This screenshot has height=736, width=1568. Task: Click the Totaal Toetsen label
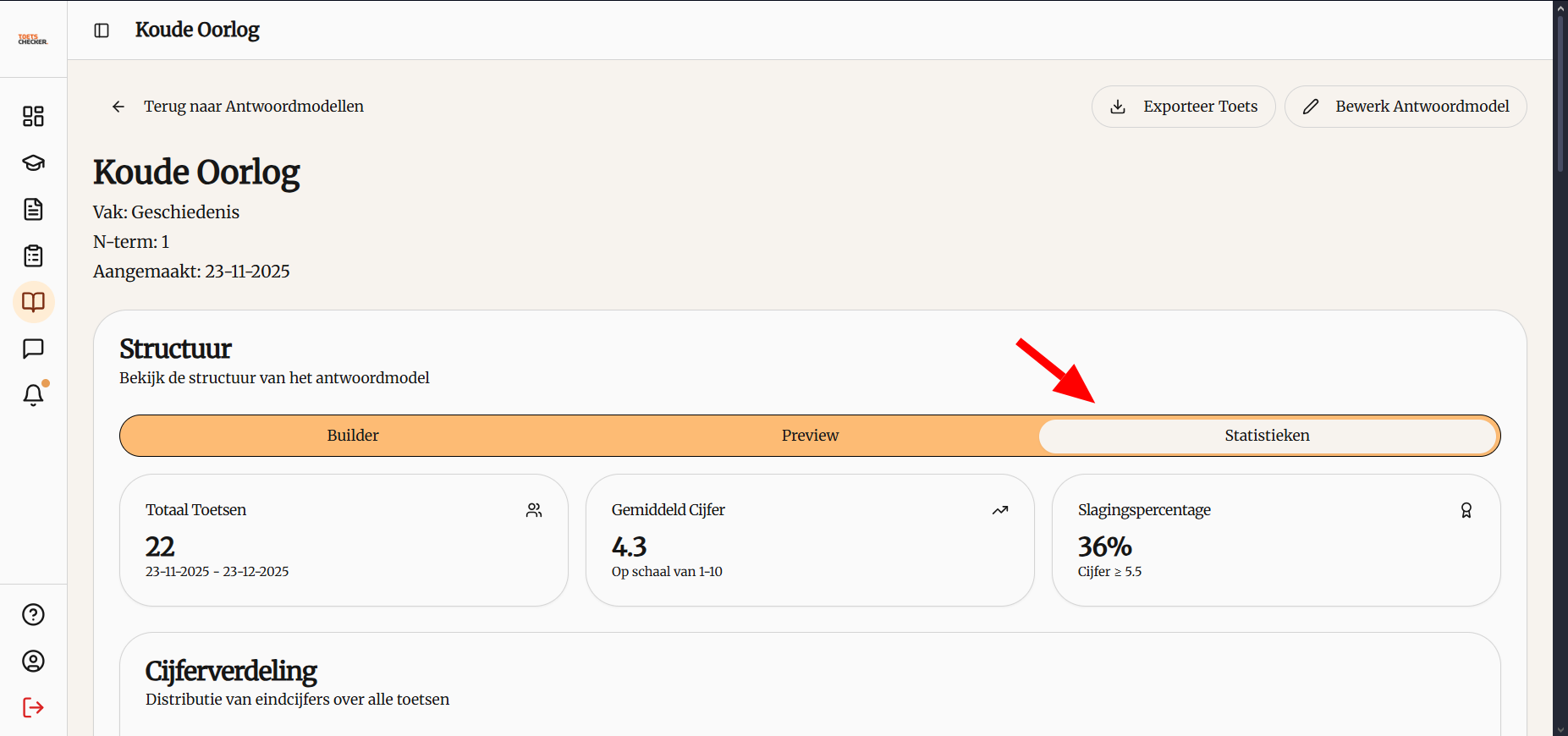[x=195, y=510]
